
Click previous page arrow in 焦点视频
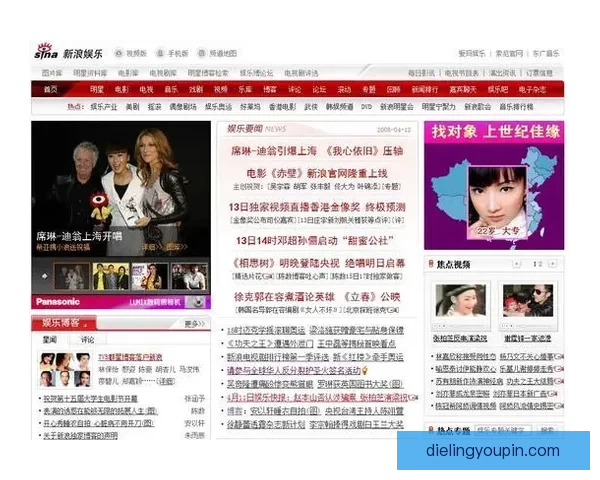pyautogui.click(x=517, y=264)
